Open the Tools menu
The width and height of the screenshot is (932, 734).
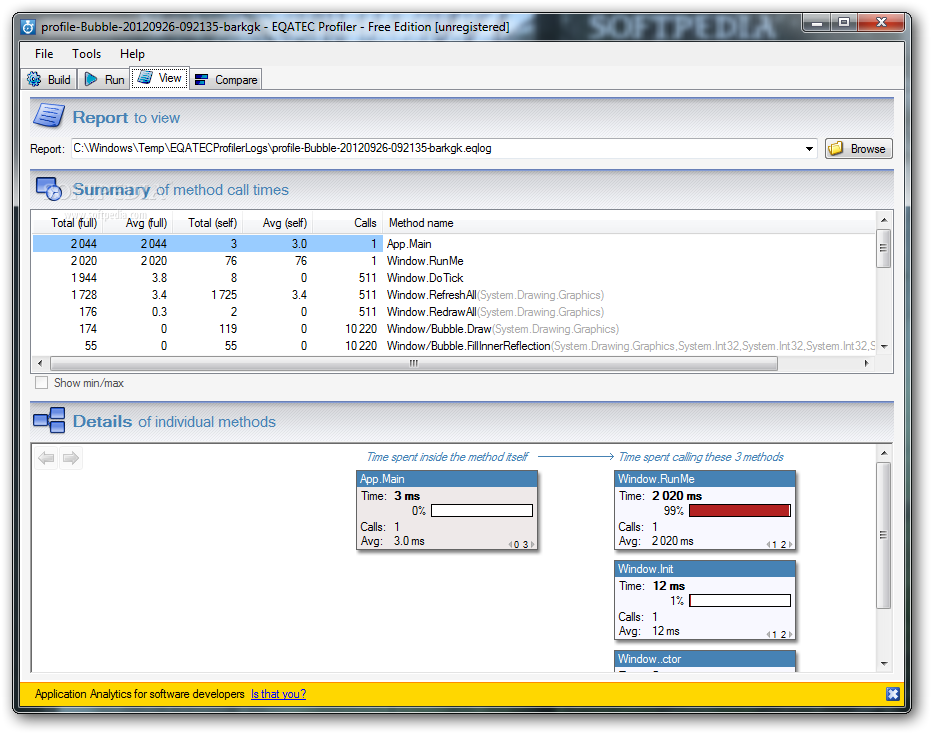(87, 53)
